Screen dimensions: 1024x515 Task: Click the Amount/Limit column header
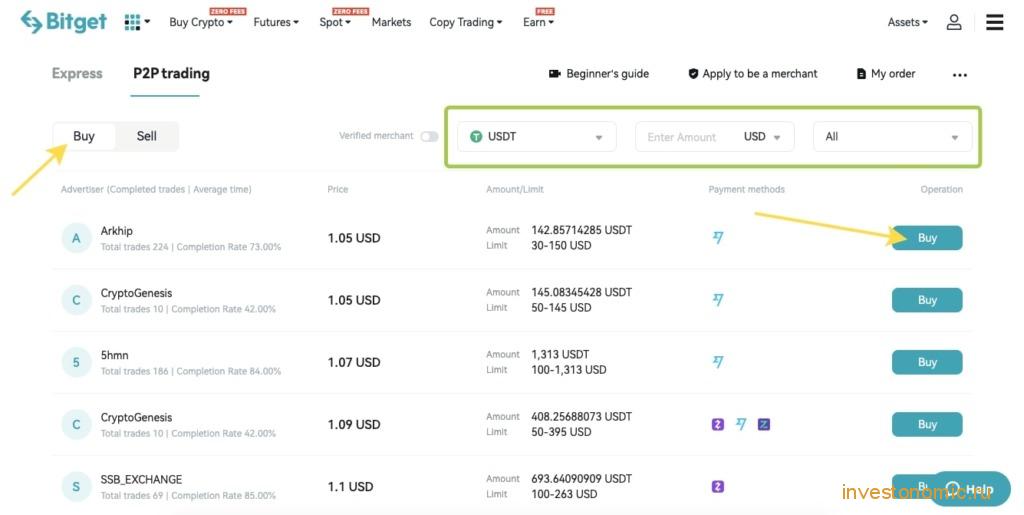515,189
